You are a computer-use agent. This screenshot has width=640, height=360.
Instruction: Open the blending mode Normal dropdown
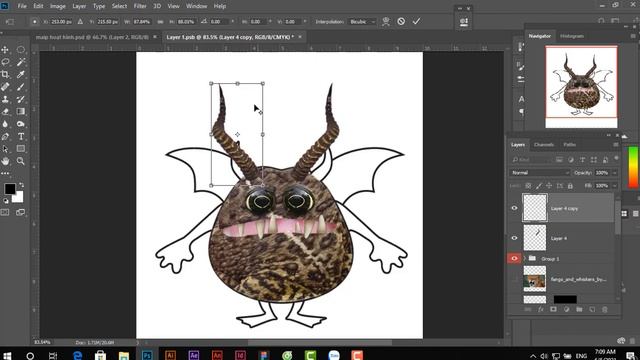pyautogui.click(x=539, y=173)
